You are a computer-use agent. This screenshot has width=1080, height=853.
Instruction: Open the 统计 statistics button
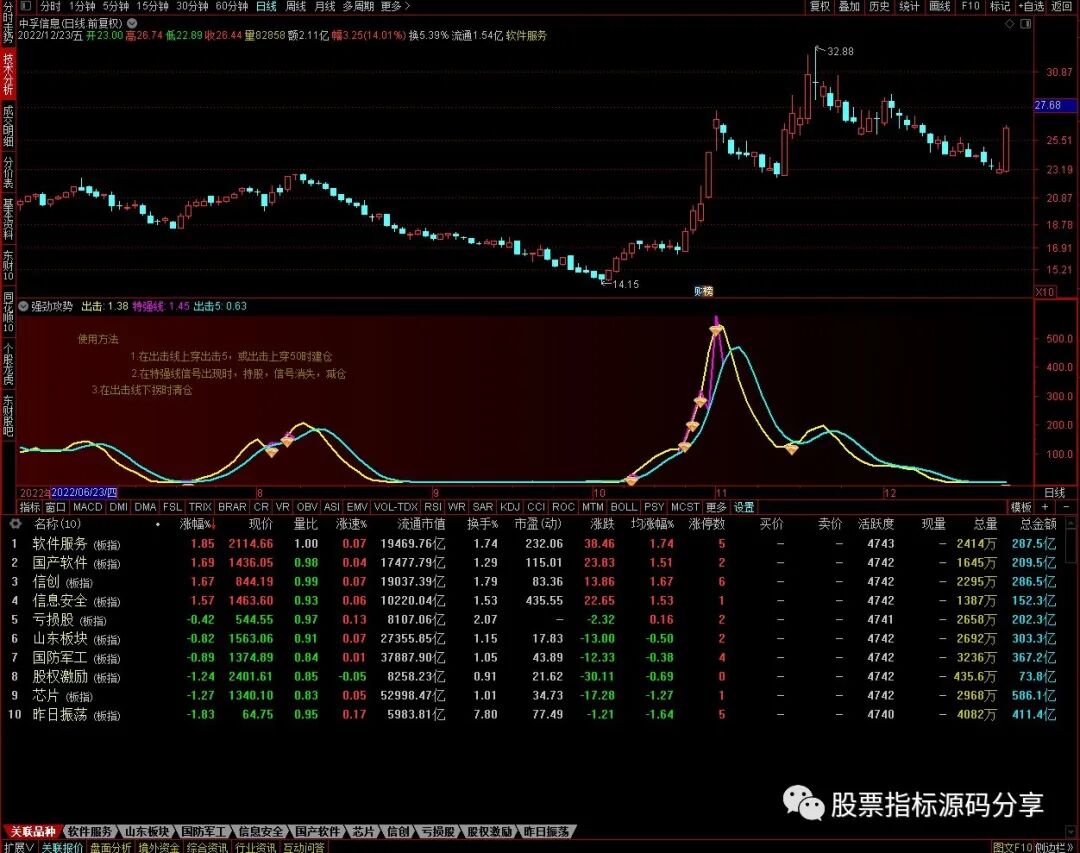[x=909, y=6]
